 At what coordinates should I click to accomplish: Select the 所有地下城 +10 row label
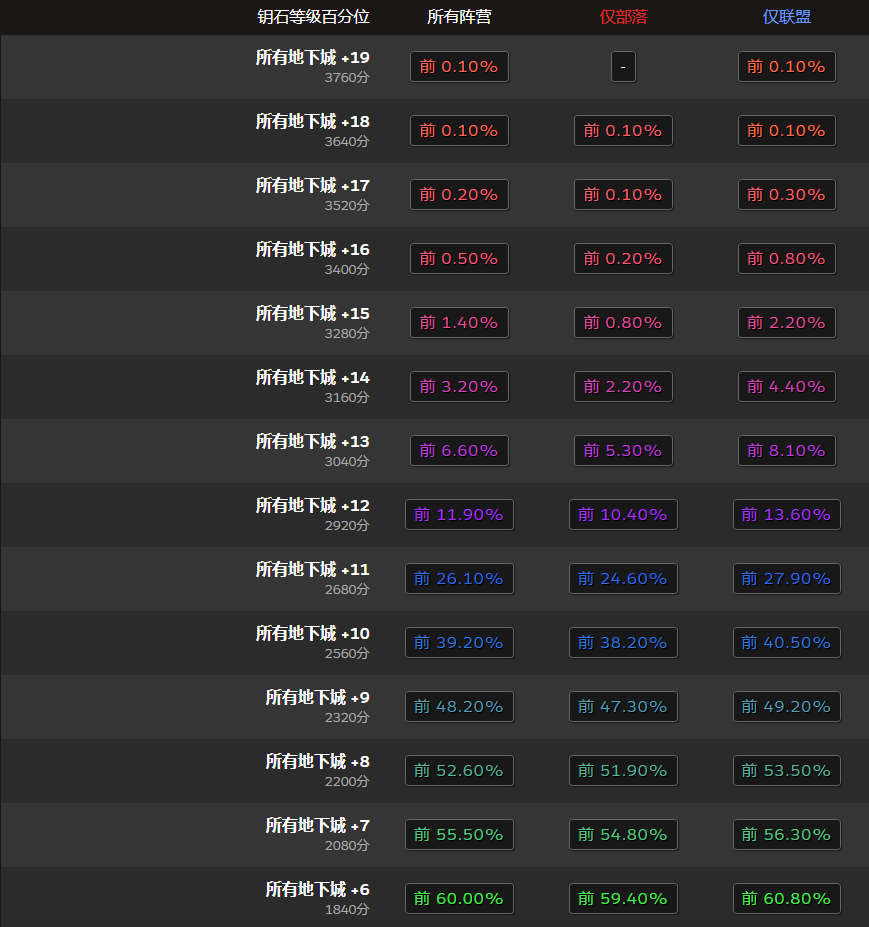point(312,633)
